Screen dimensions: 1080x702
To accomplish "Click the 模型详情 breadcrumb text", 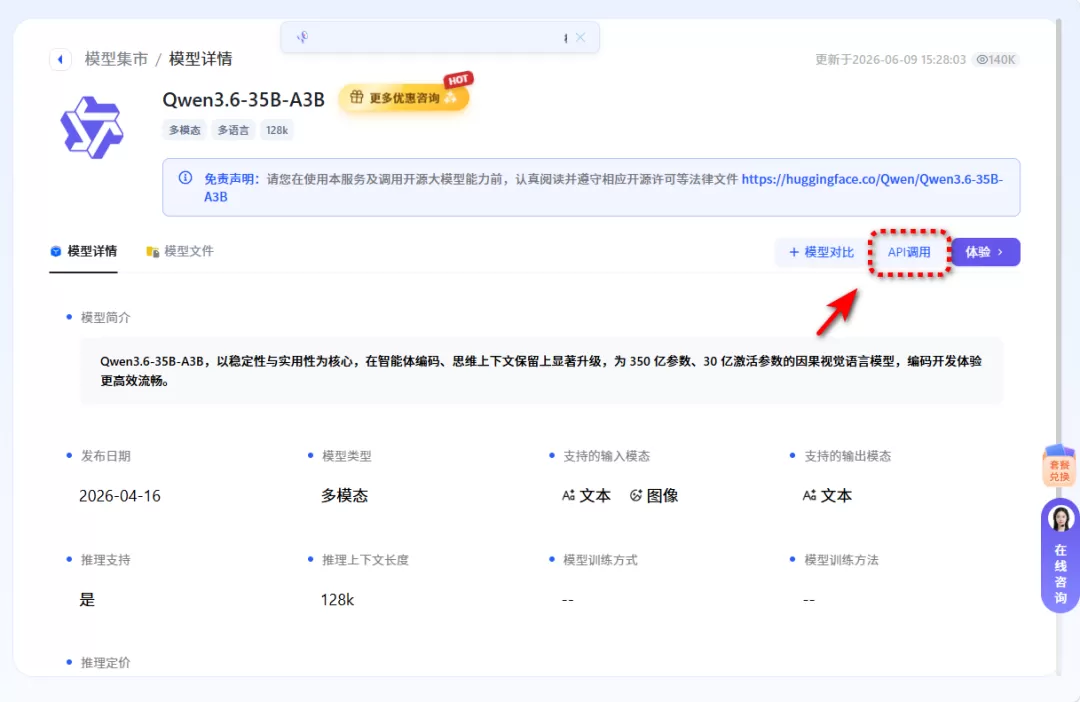I will click(200, 59).
